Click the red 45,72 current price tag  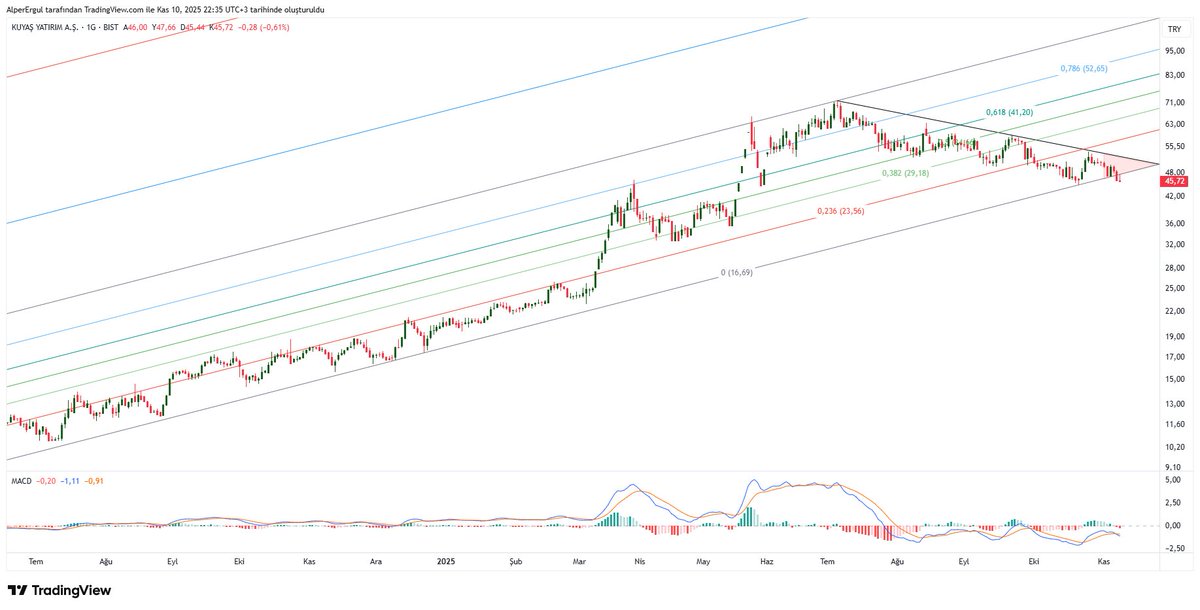coord(1173,182)
